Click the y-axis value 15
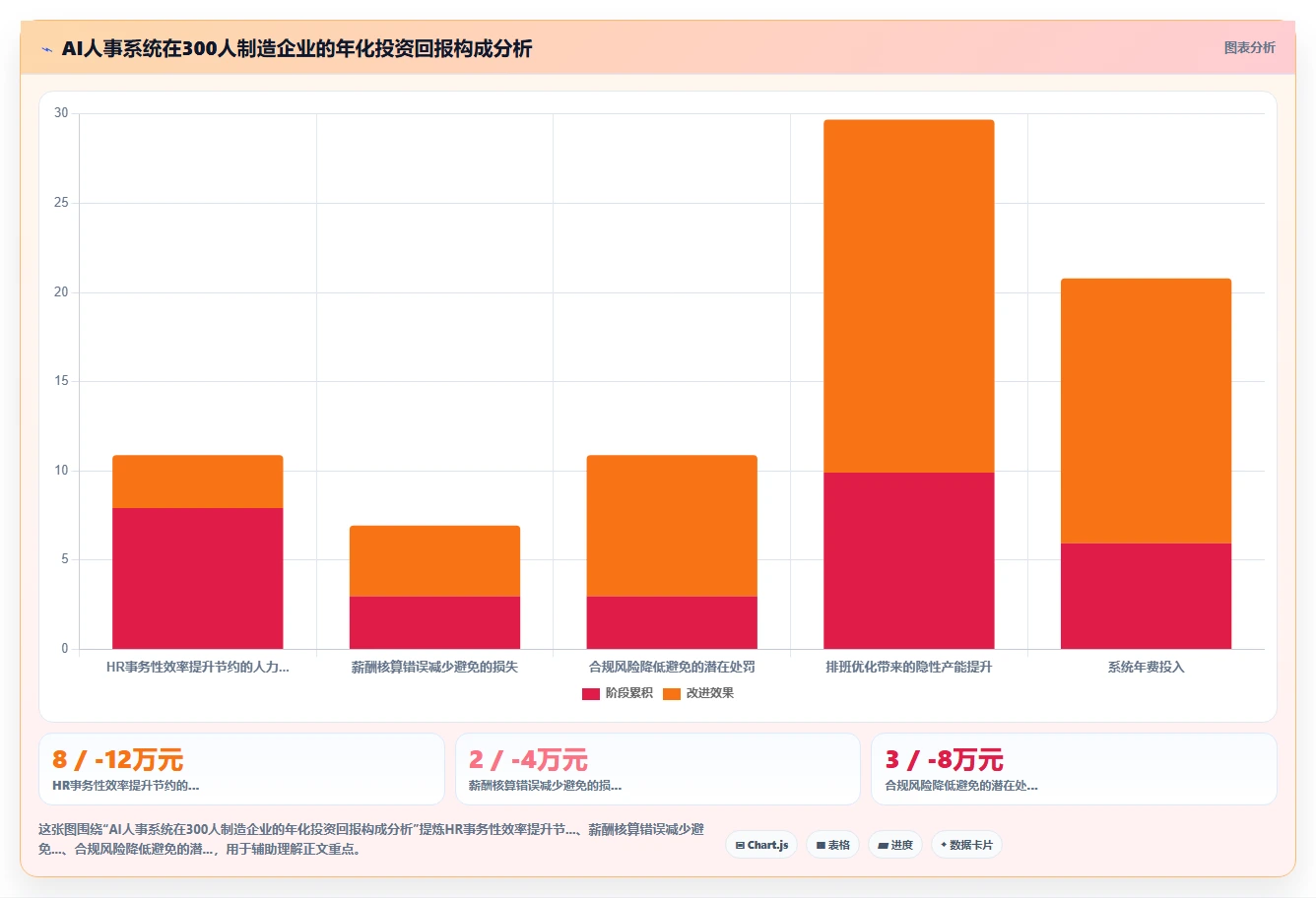This screenshot has width=1316, height=898. [61, 381]
